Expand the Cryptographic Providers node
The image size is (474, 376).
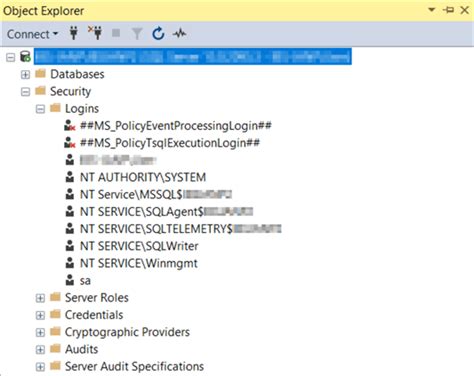click(x=40, y=333)
